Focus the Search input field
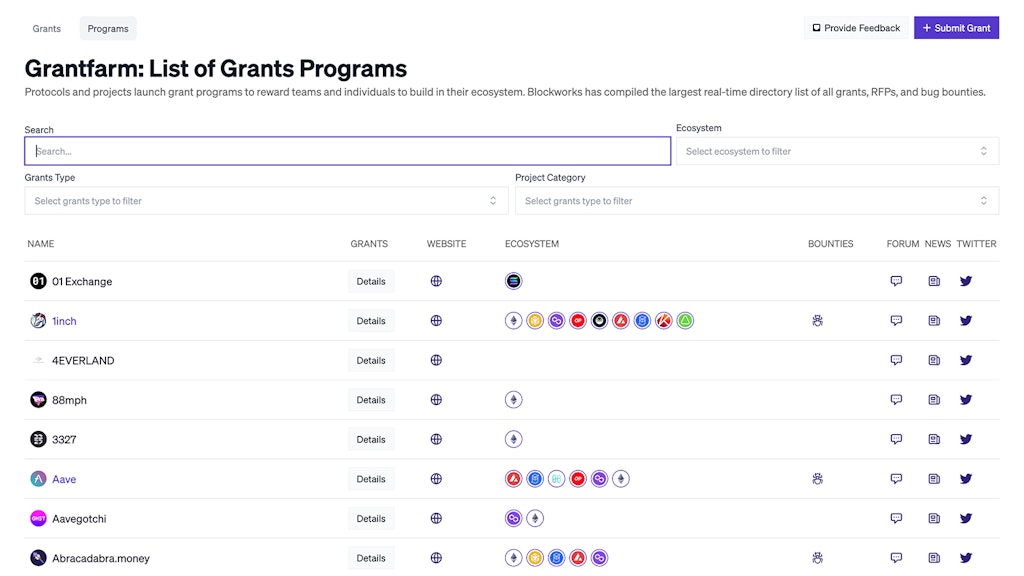1024x576 pixels. pyautogui.click(x=347, y=151)
